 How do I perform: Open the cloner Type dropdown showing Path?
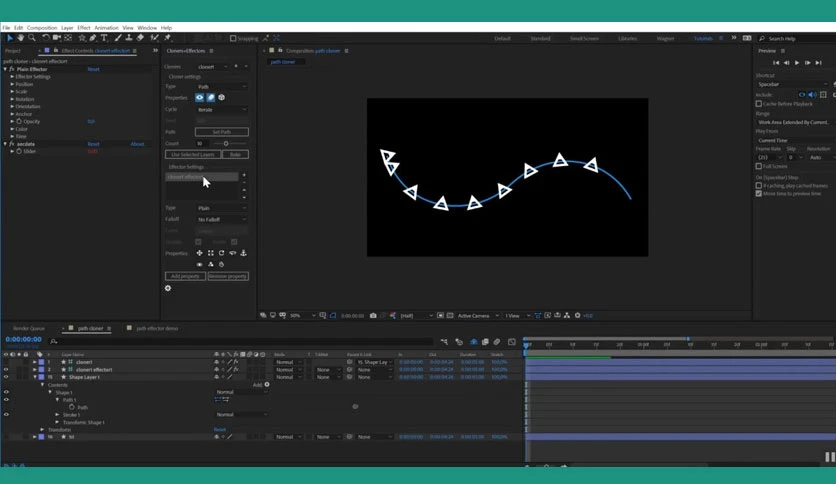(x=222, y=86)
